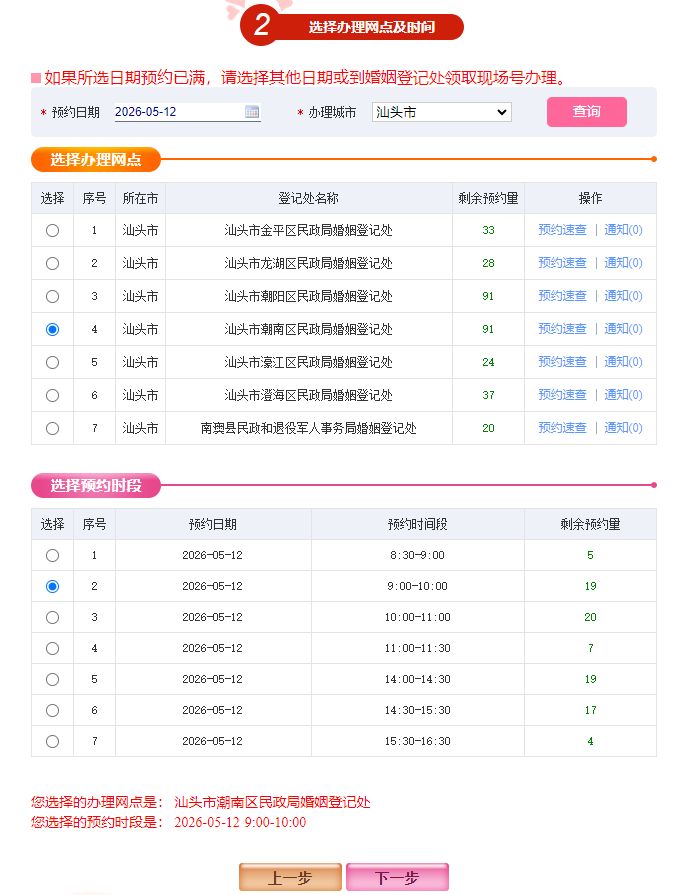Select radio for 潮南区民政局婚姻登记处
Screen dimensions: 682x895
(53, 329)
